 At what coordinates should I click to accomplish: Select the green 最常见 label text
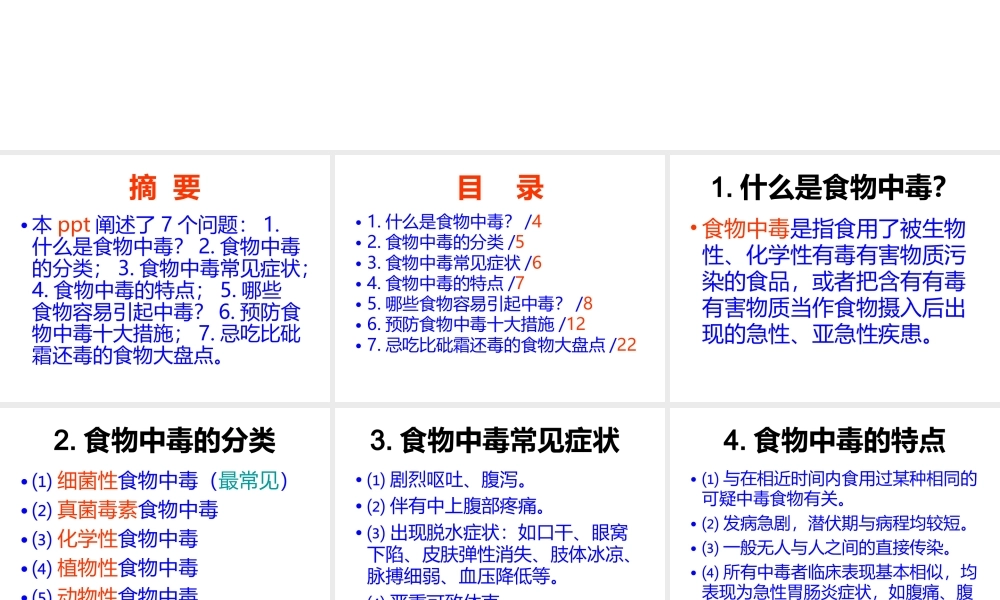[248, 481]
